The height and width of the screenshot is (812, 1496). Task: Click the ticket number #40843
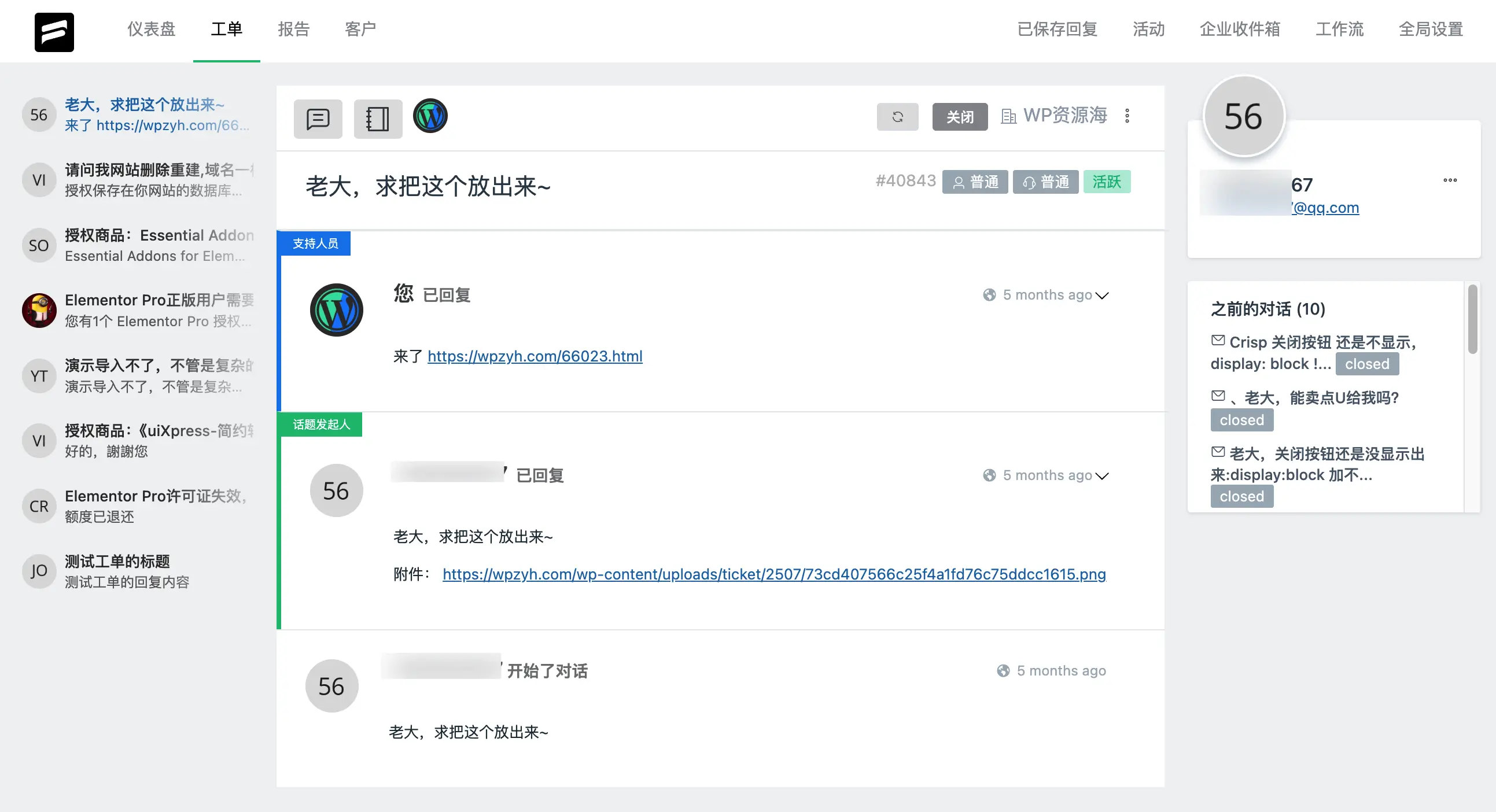[905, 180]
